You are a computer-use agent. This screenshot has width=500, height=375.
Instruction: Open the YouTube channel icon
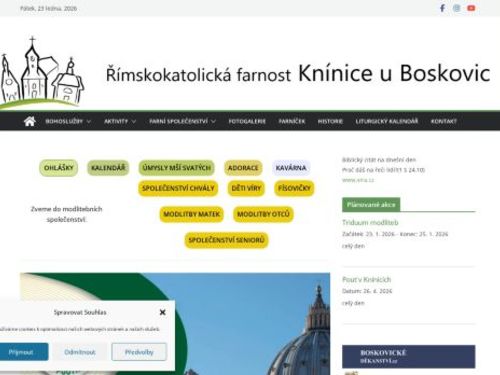click(471, 8)
